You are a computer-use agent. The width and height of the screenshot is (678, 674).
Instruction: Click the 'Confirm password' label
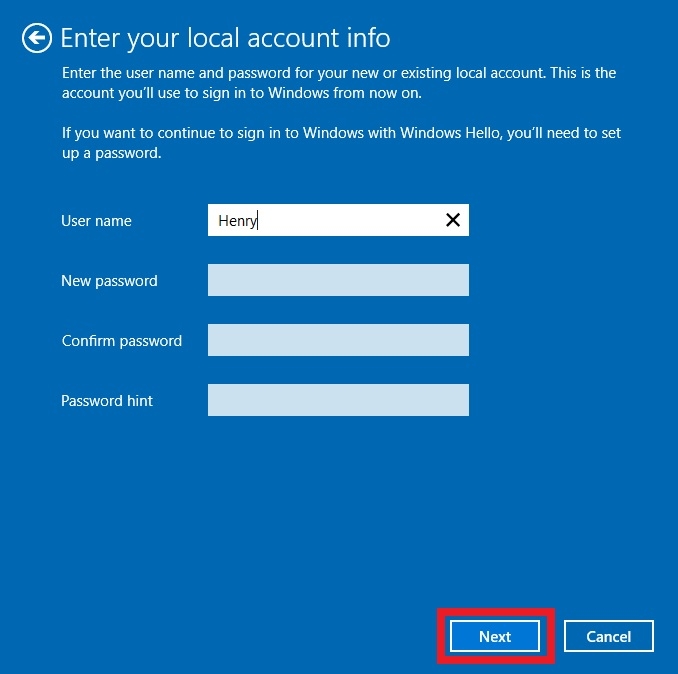[122, 341]
